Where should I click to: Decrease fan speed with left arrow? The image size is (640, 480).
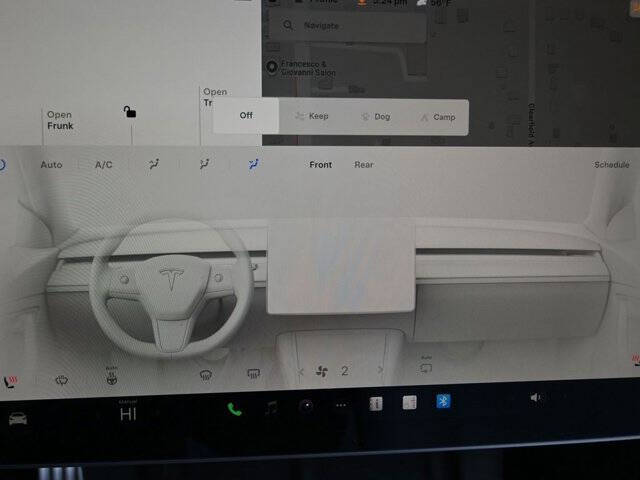[301, 372]
